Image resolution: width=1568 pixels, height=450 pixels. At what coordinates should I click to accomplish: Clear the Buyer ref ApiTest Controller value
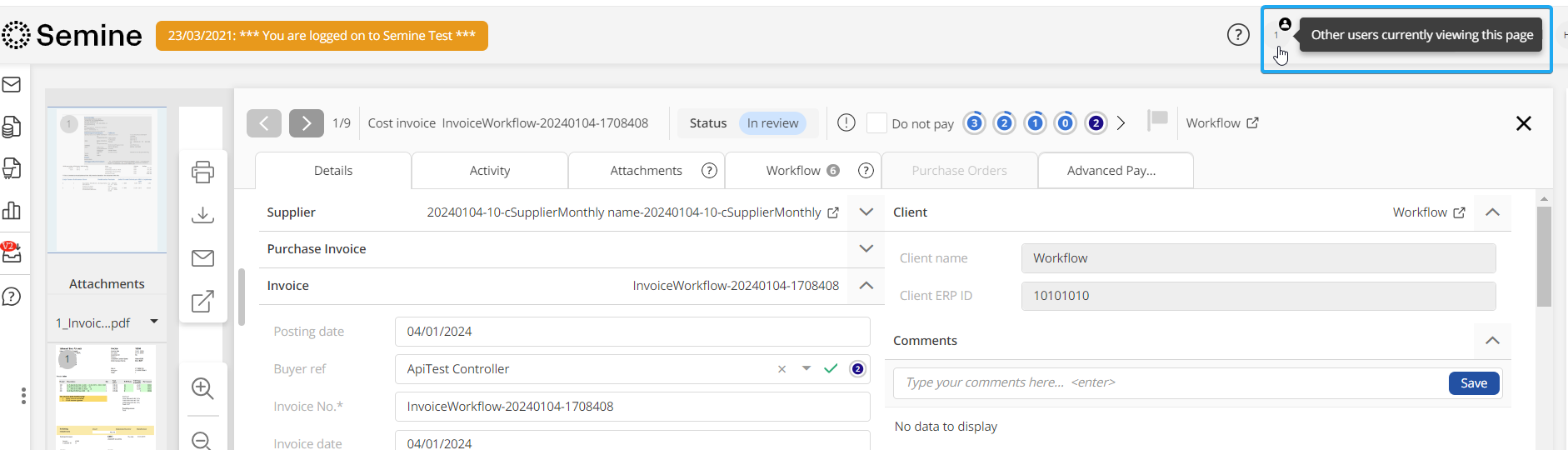(782, 369)
